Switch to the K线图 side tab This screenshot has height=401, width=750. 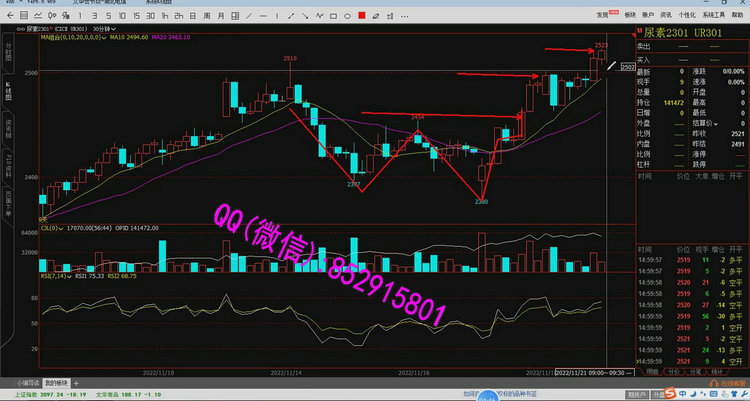(8, 91)
